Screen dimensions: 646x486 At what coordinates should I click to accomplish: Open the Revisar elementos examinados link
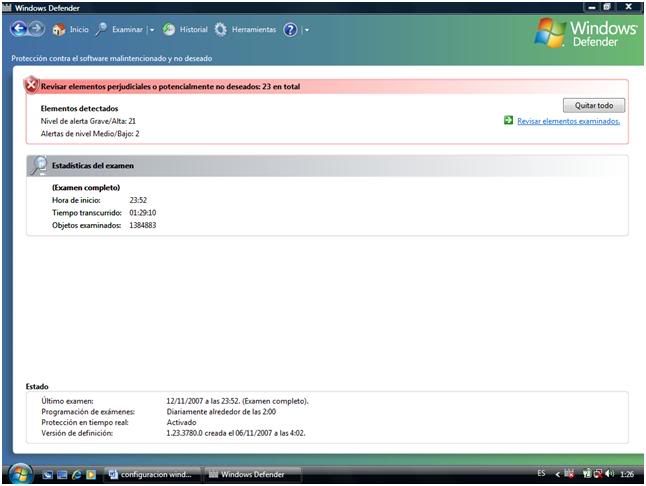point(569,121)
